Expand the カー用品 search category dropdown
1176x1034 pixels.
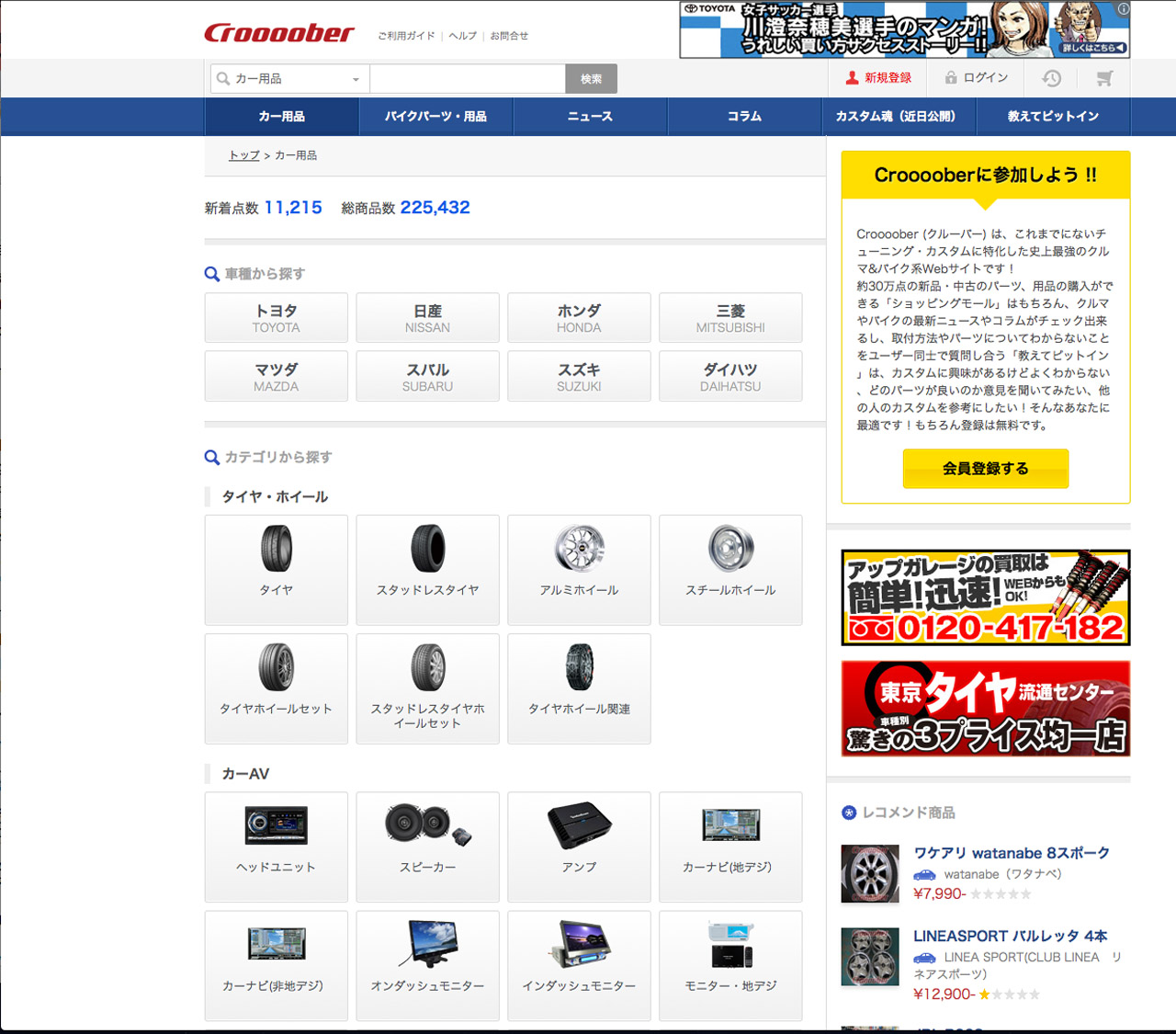click(x=290, y=79)
